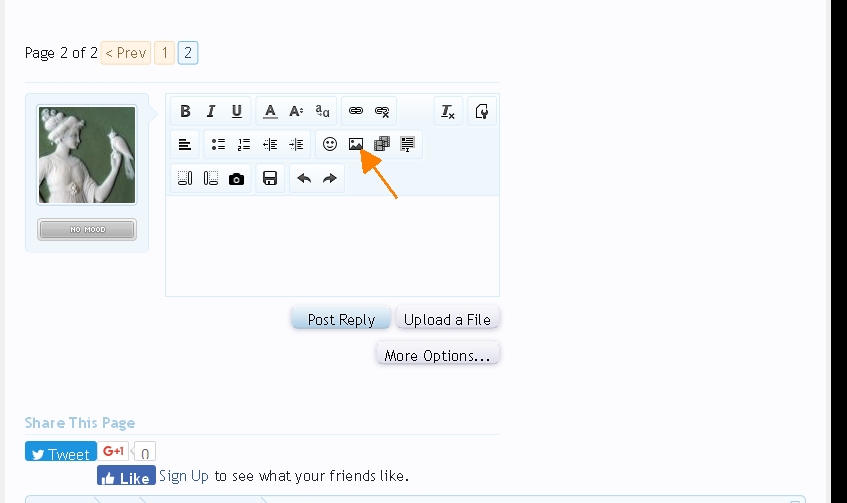This screenshot has width=847, height=503.
Task: Open the text alignment dropdown
Action: pos(185,145)
